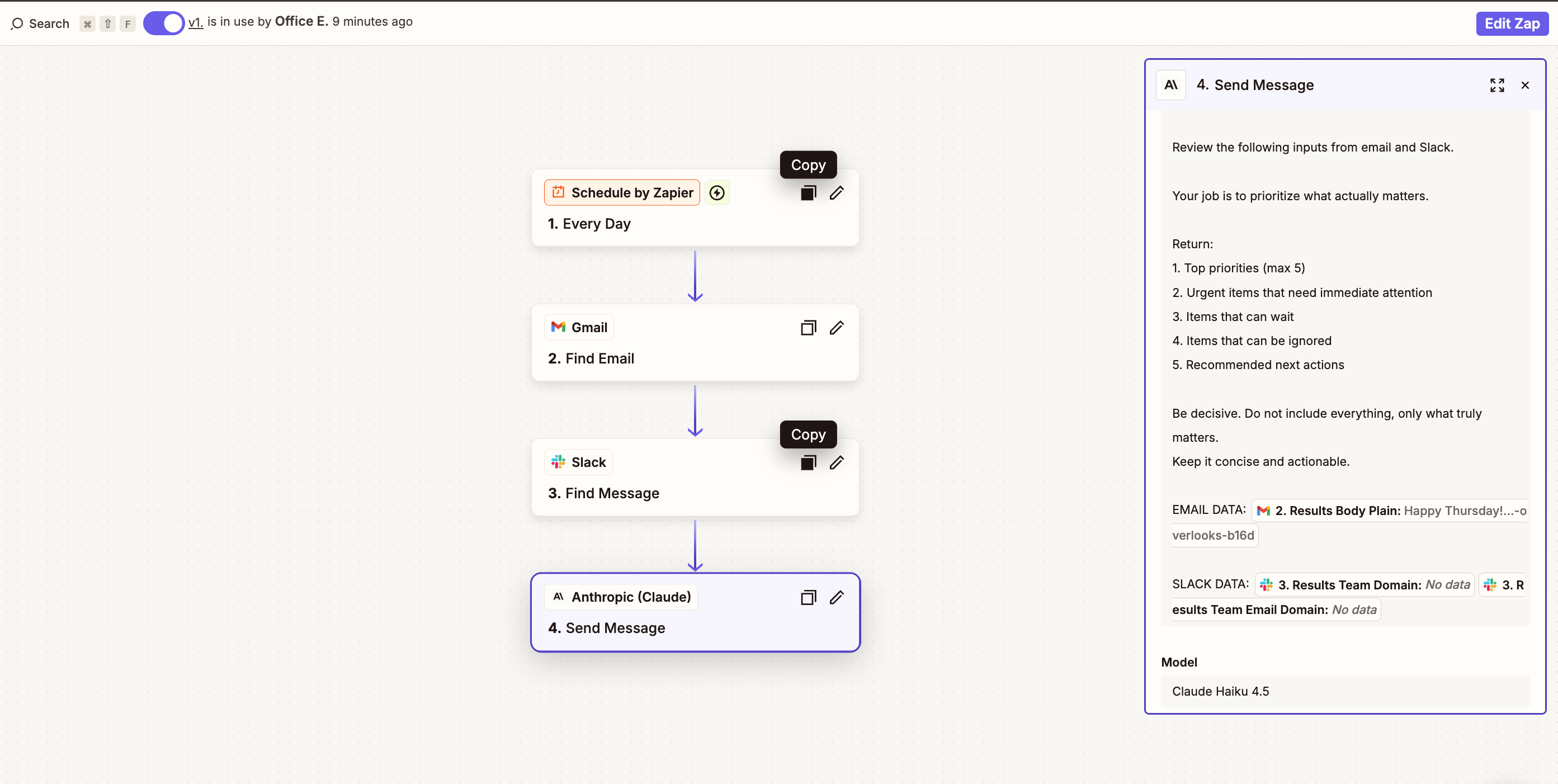Viewport: 1558px width, 784px height.
Task: Edit the Every Day trigger step
Action: coord(837,193)
